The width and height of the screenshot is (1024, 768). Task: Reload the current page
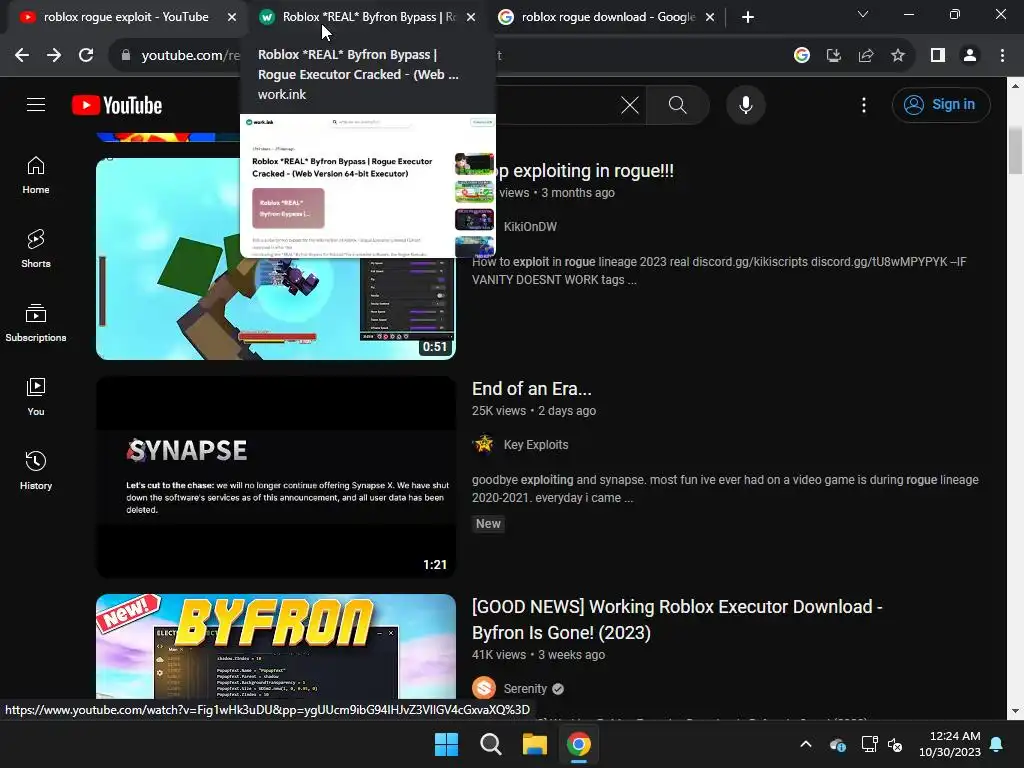[x=86, y=56]
